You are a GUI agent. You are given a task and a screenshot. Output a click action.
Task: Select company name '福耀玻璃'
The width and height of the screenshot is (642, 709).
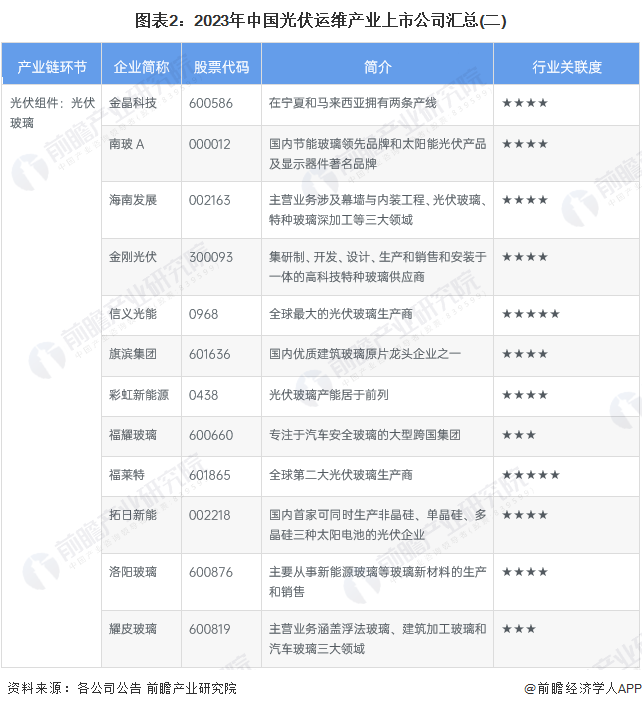pos(132,435)
